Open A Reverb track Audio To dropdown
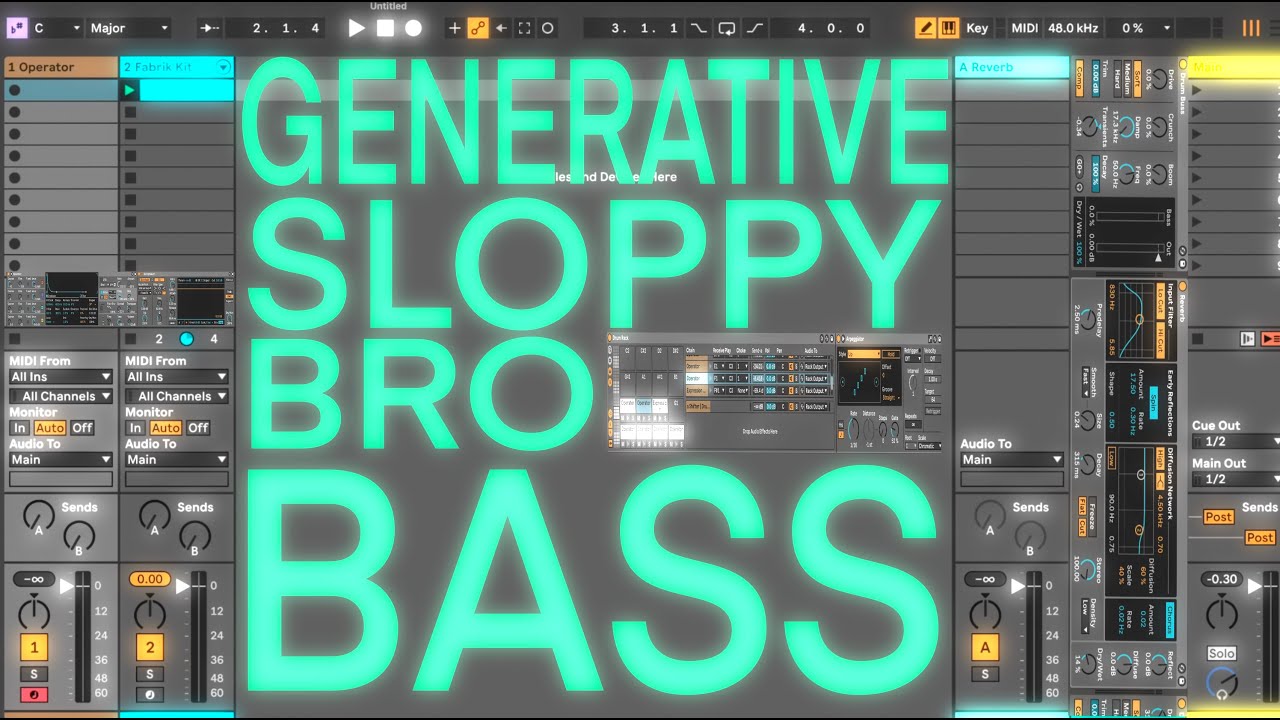 pos(1011,459)
